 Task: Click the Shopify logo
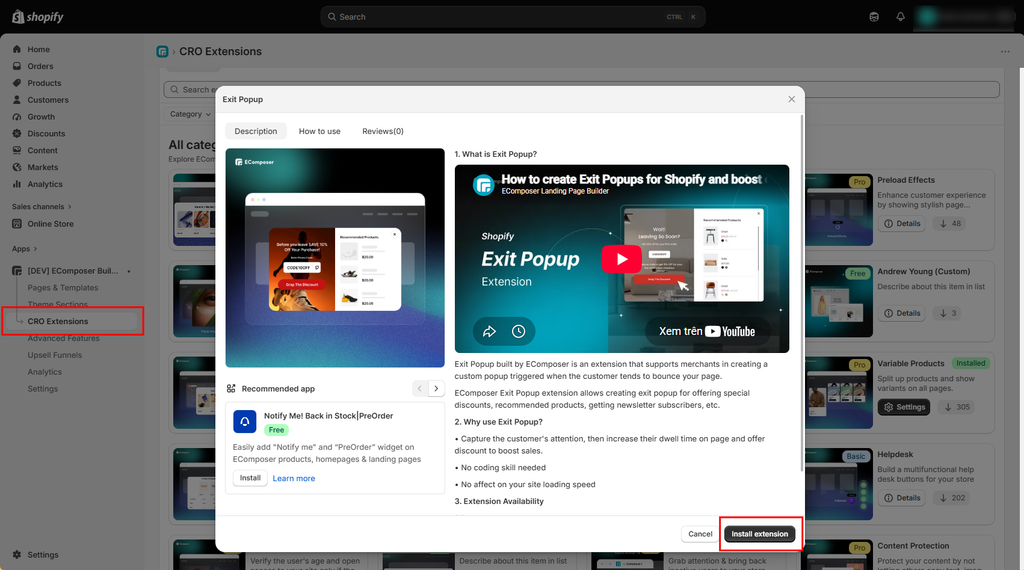point(38,16)
